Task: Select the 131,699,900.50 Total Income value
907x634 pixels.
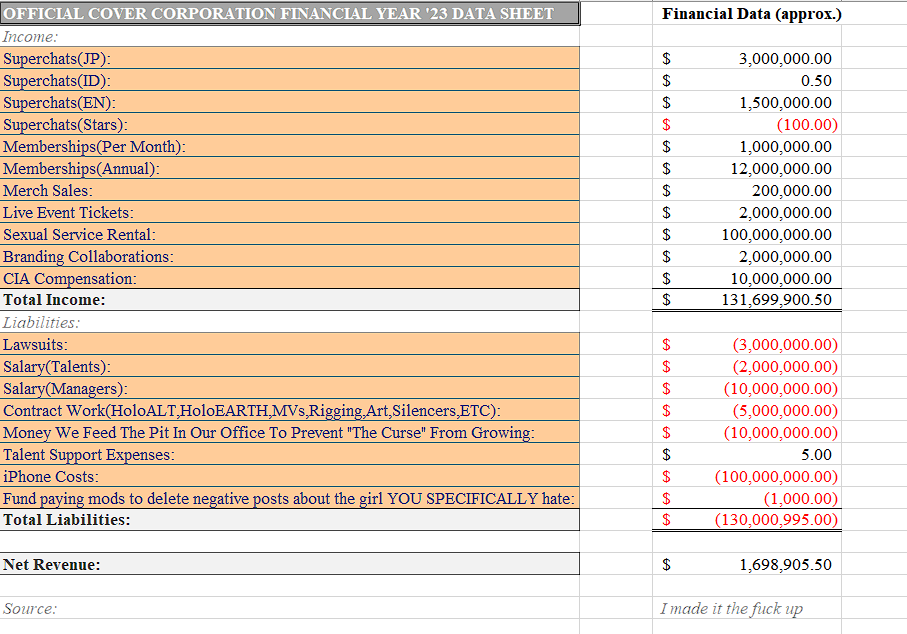Action: [x=776, y=299]
